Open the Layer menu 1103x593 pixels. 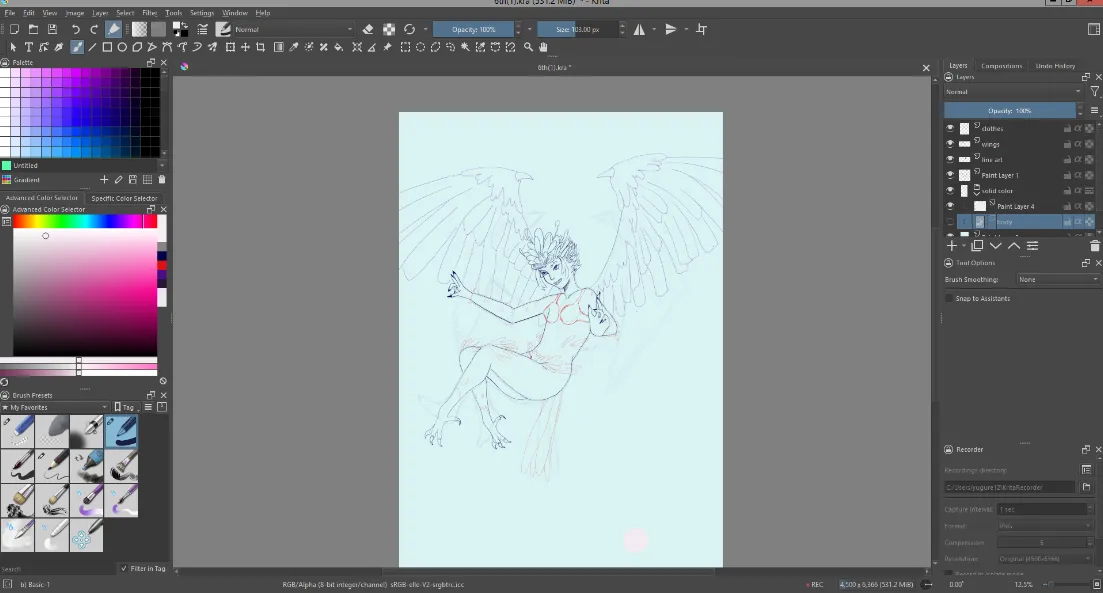(100, 13)
